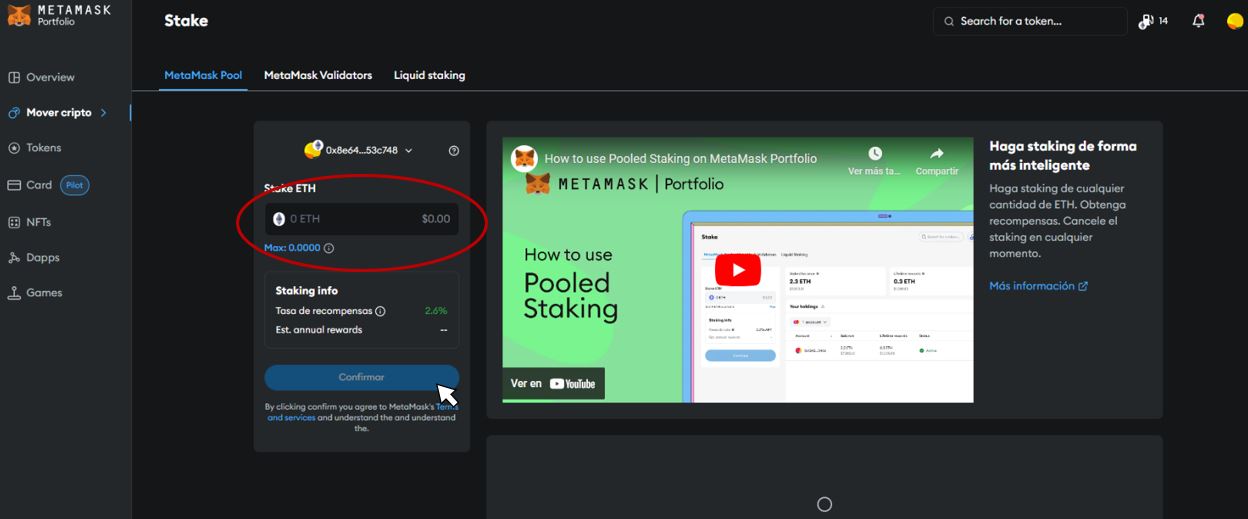Click the Max: 0.0000 link
The height and width of the screenshot is (519, 1248).
(x=292, y=248)
